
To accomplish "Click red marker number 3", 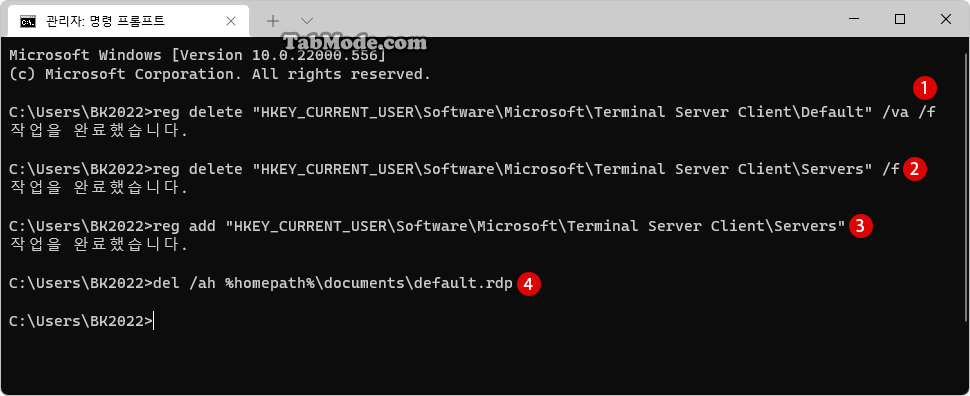I will coord(861,226).
